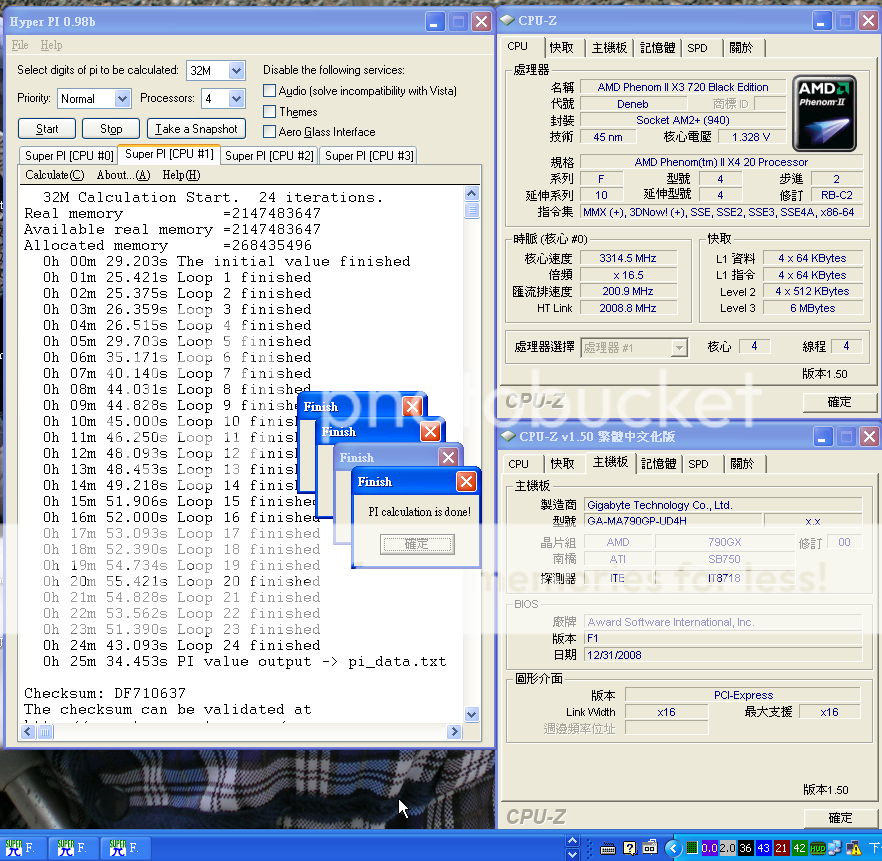Viewport: 882px width, 861px height.
Task: Click the first Super PI taskbar button
Action: tap(22, 847)
